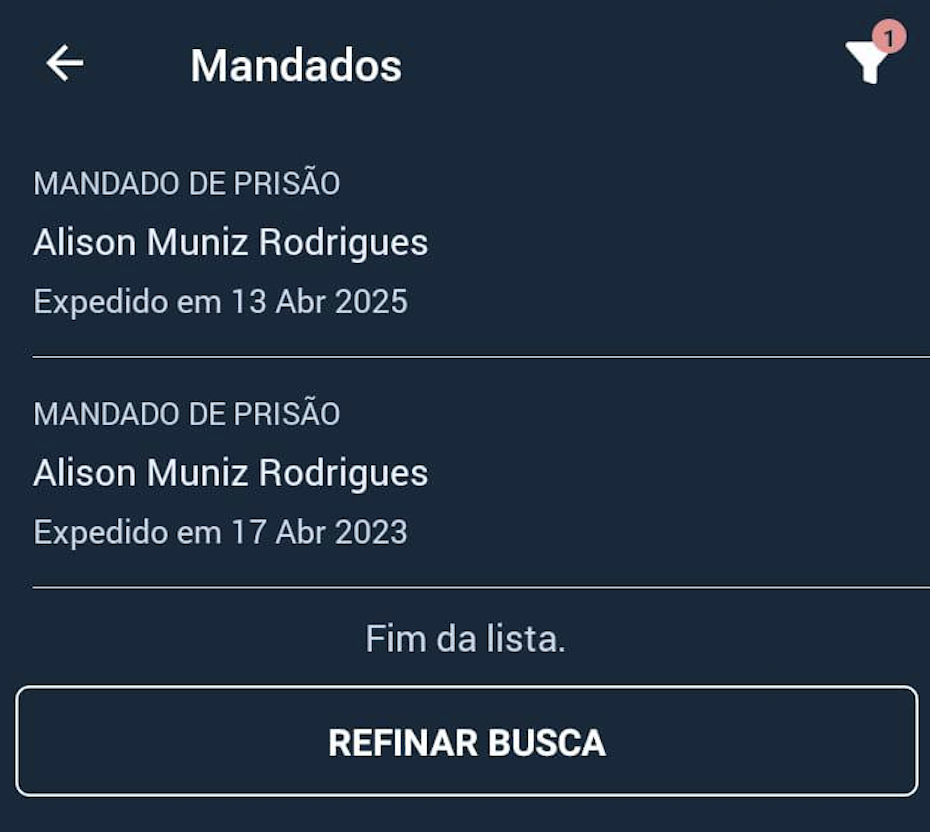Select first MANDADO DE PRISÃO label
The image size is (930, 832).
tap(187, 184)
